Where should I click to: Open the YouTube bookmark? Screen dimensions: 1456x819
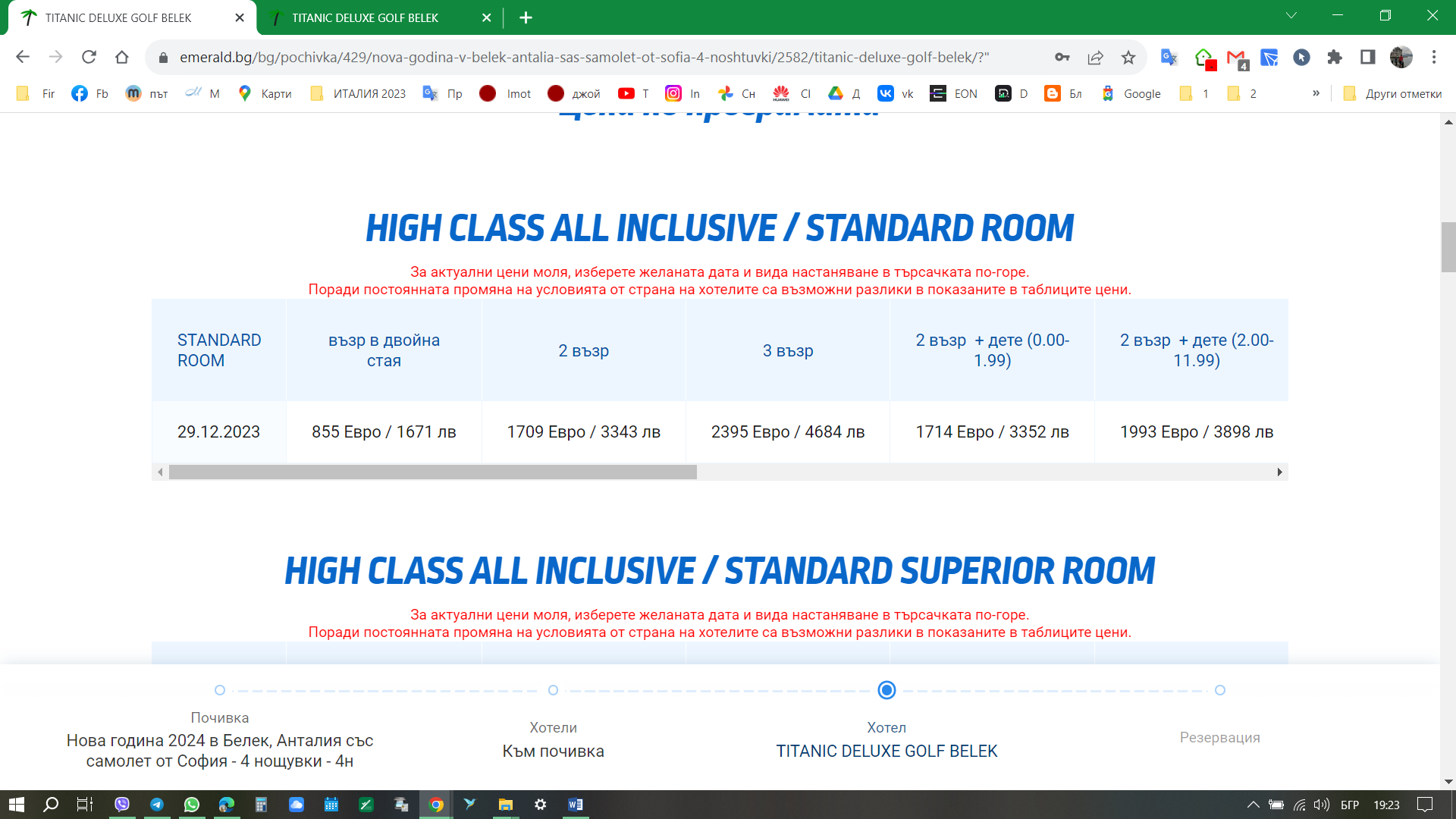[633, 93]
